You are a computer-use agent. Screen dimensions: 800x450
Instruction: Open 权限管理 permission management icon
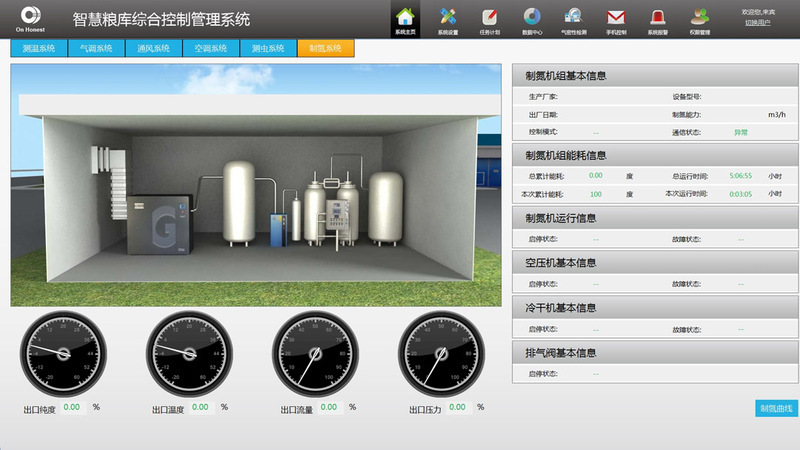coord(701,19)
